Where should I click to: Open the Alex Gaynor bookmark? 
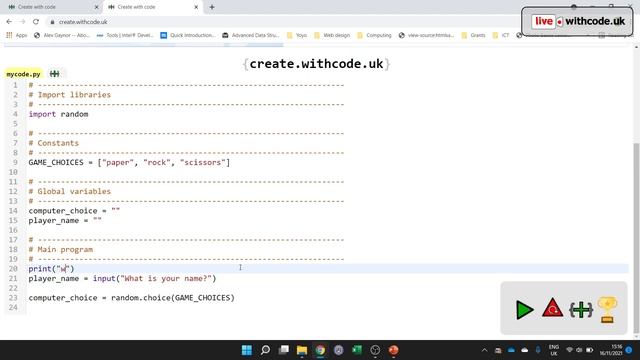(x=62, y=36)
